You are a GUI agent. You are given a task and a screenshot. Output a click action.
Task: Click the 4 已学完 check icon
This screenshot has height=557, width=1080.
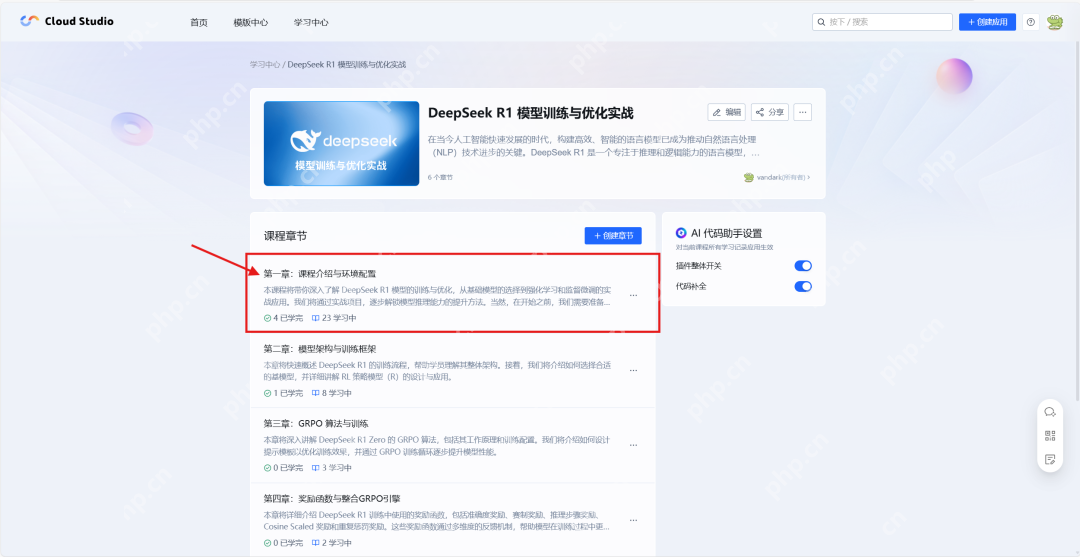pyautogui.click(x=267, y=318)
